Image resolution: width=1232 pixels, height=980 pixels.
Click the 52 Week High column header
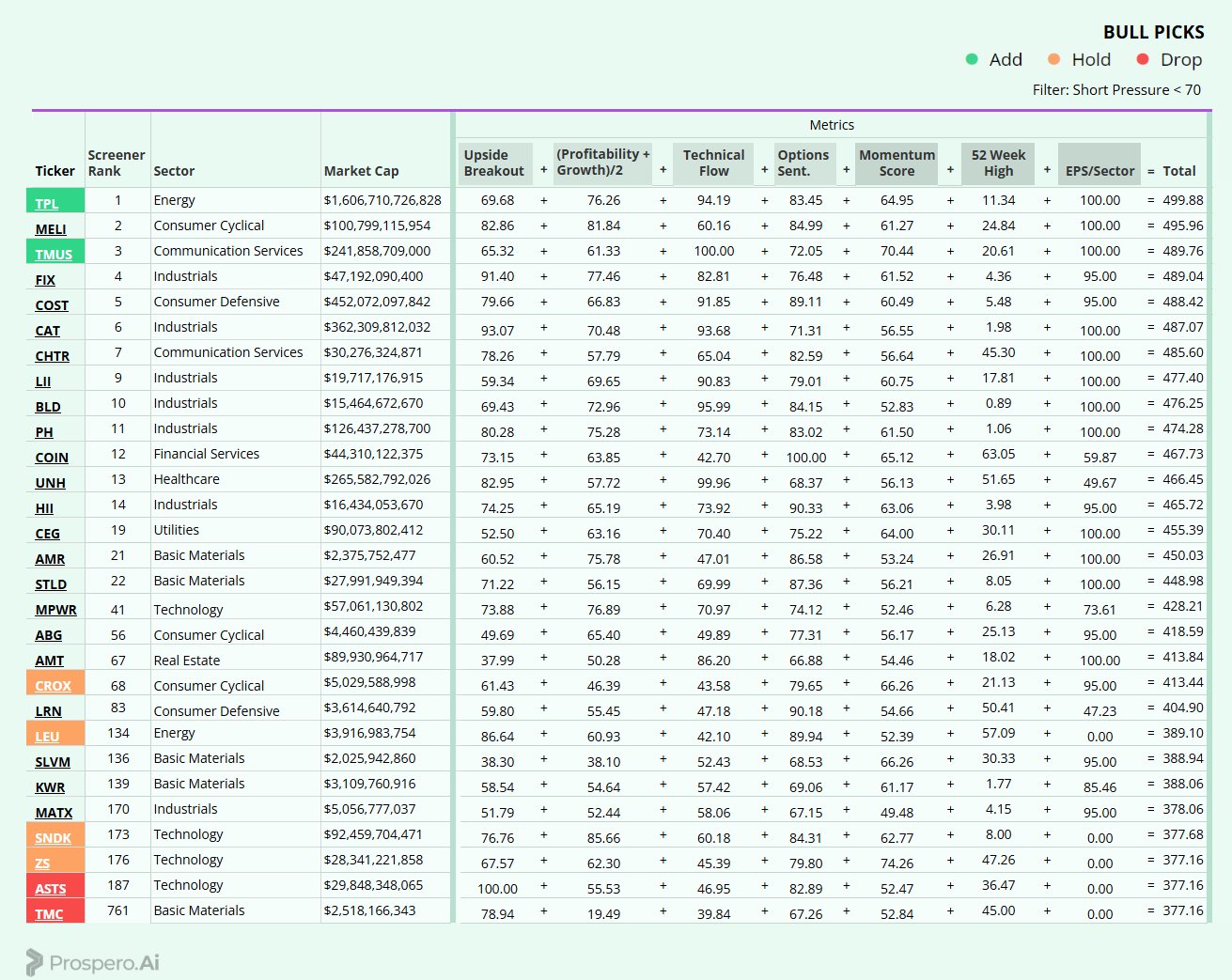coord(998,163)
